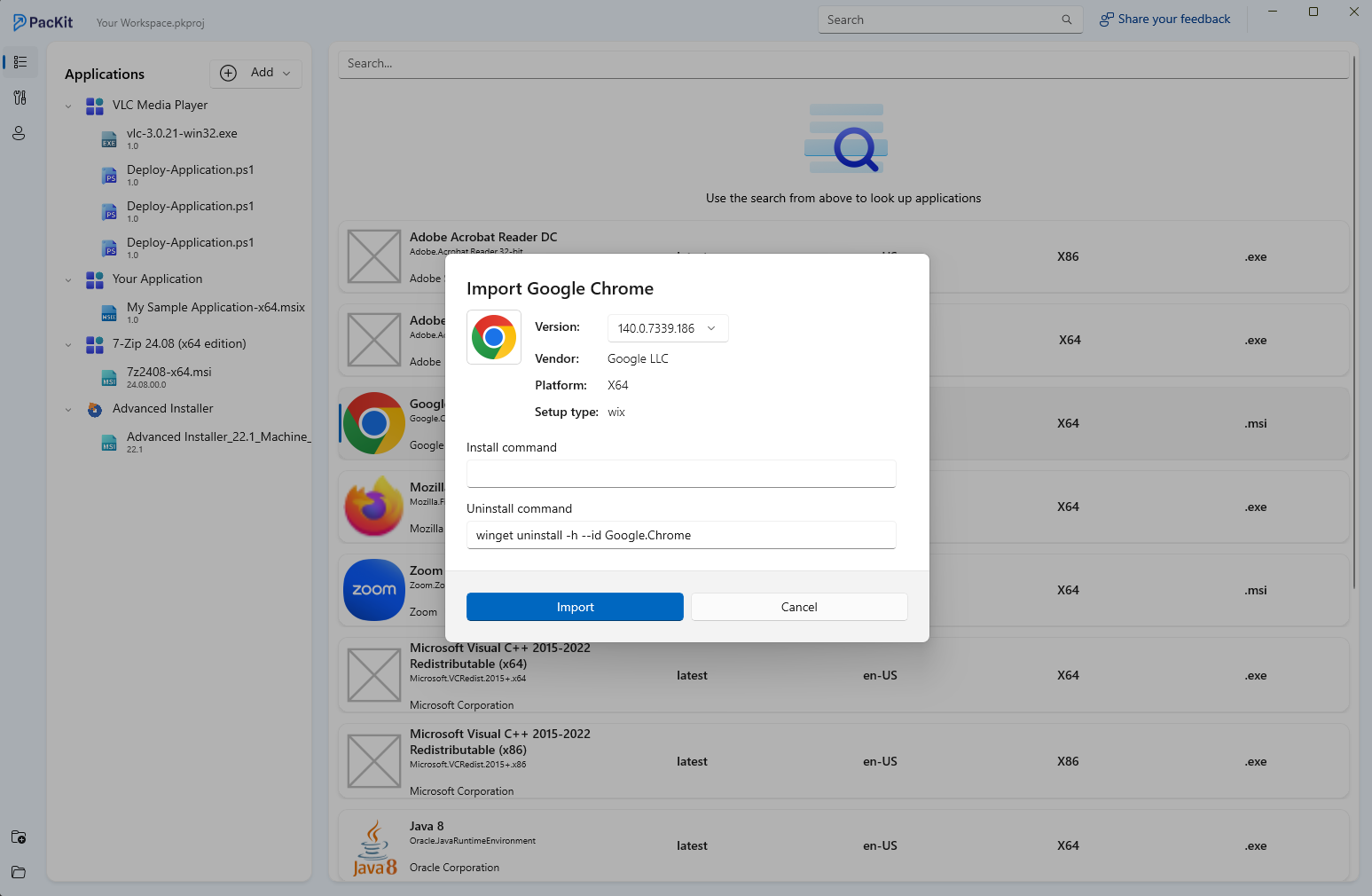Click inside the Install command field
Image resolution: width=1372 pixels, height=896 pixels.
[x=680, y=474]
